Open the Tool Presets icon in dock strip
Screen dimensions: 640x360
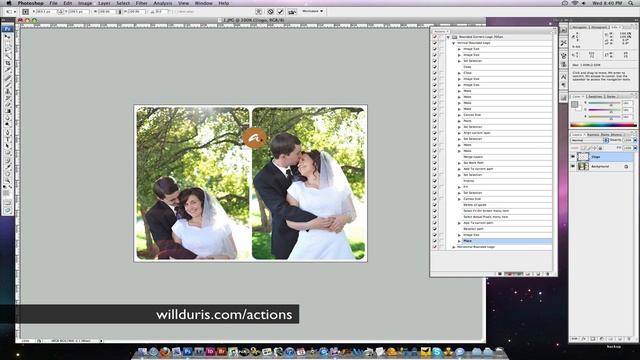click(x=564, y=43)
